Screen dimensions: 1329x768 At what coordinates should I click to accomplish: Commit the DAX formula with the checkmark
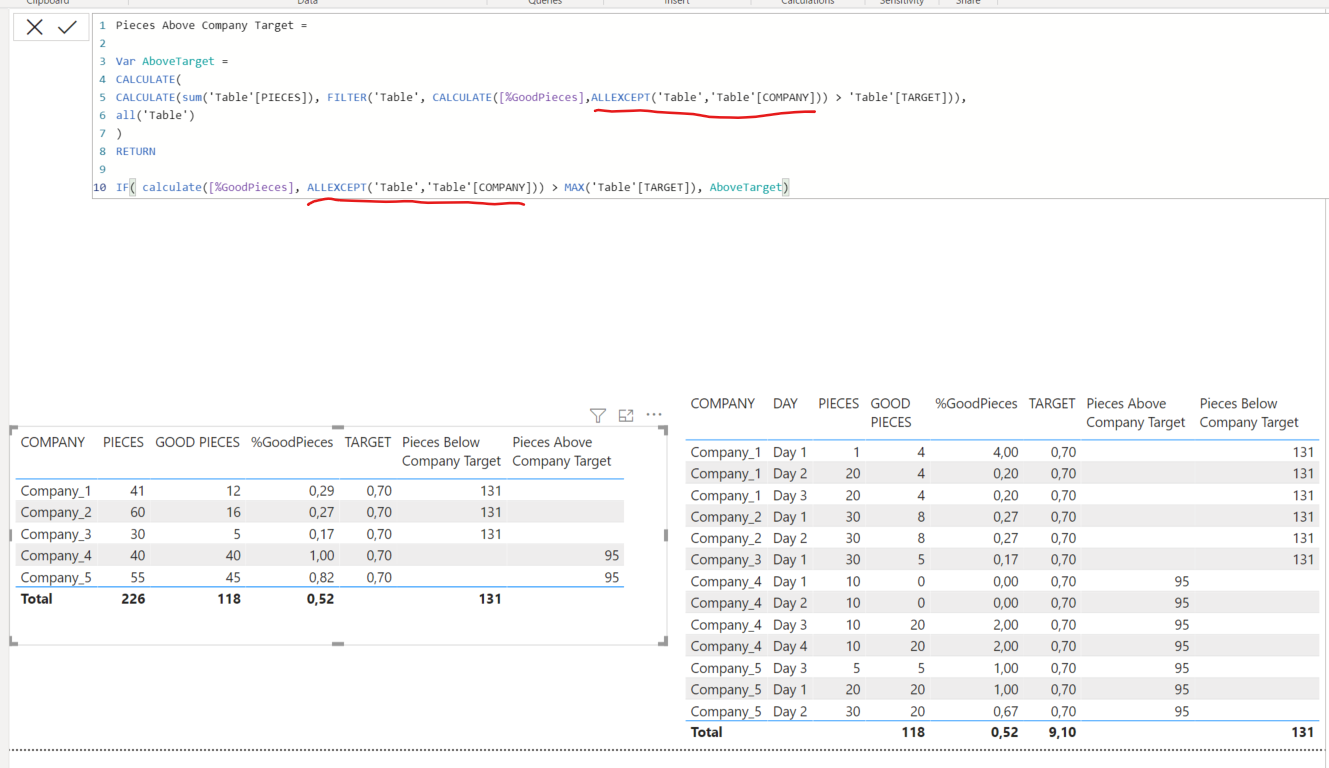[x=67, y=27]
